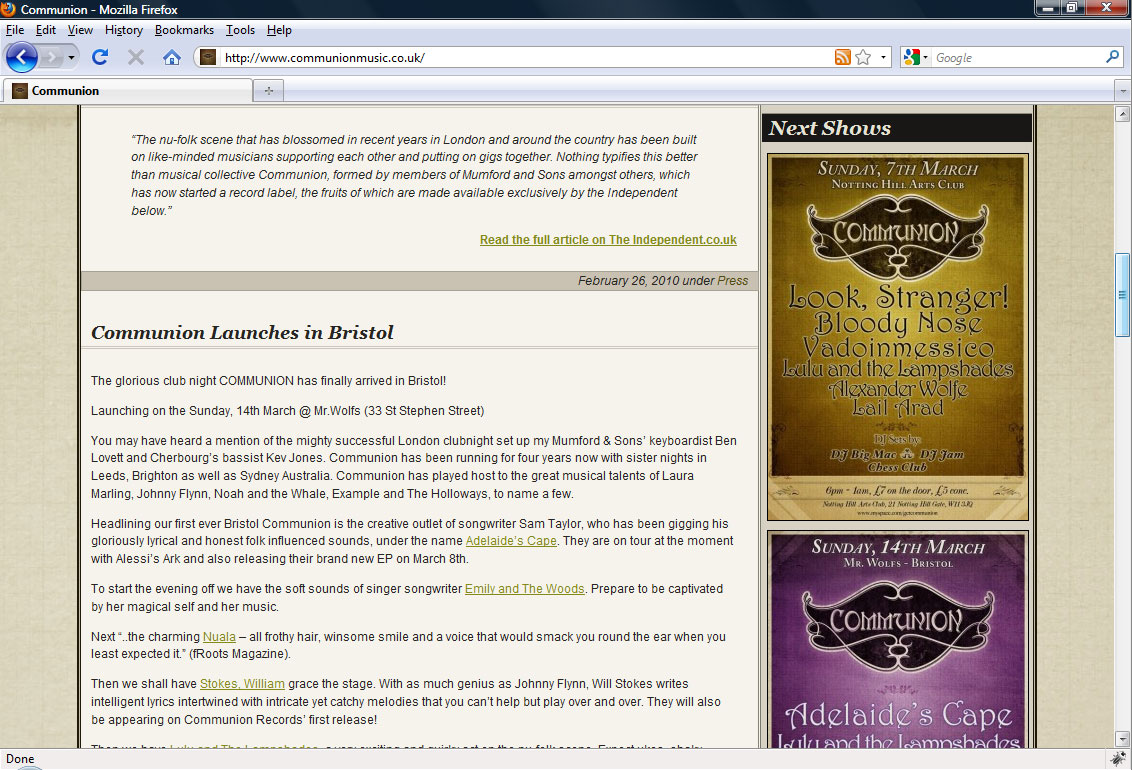The width and height of the screenshot is (1132, 770).
Task: Click the grayed-out Forward arrow button
Action: (x=51, y=57)
